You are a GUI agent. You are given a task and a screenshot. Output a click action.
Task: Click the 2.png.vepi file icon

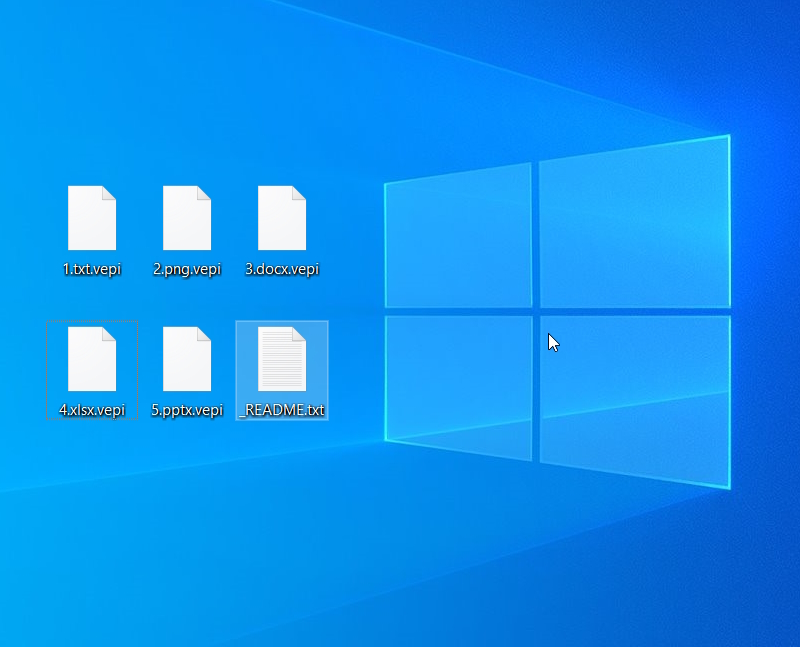[x=187, y=218]
